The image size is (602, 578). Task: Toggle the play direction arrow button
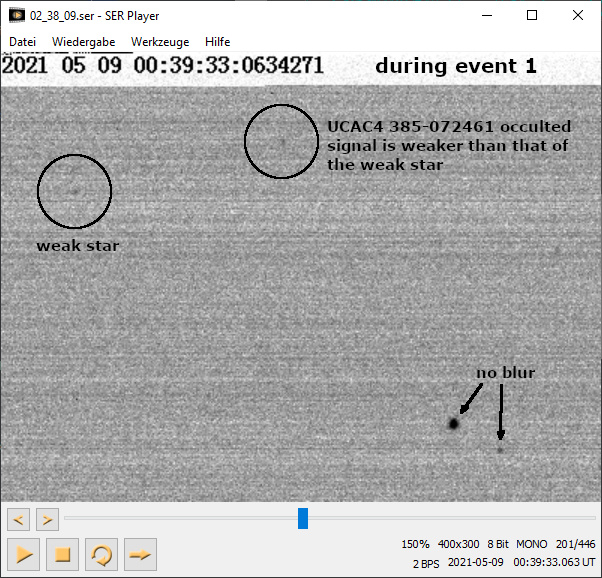(140, 553)
